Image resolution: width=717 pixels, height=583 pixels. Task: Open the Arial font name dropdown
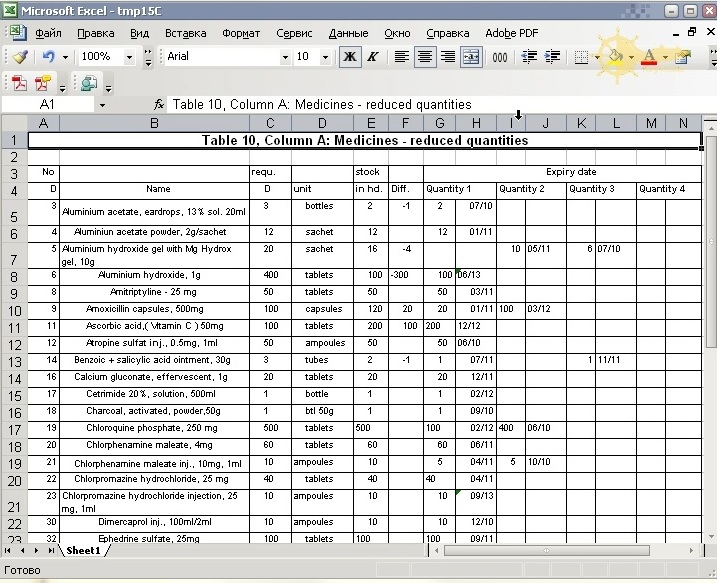point(279,57)
